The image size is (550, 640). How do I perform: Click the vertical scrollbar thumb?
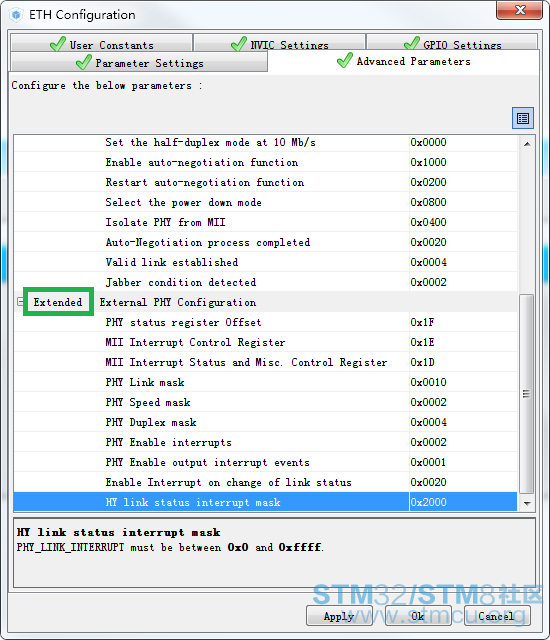point(527,393)
